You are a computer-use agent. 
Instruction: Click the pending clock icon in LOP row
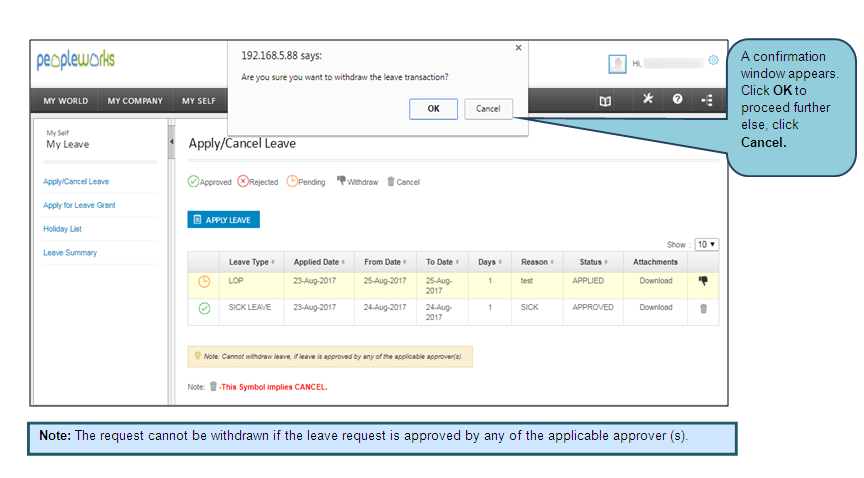204,282
